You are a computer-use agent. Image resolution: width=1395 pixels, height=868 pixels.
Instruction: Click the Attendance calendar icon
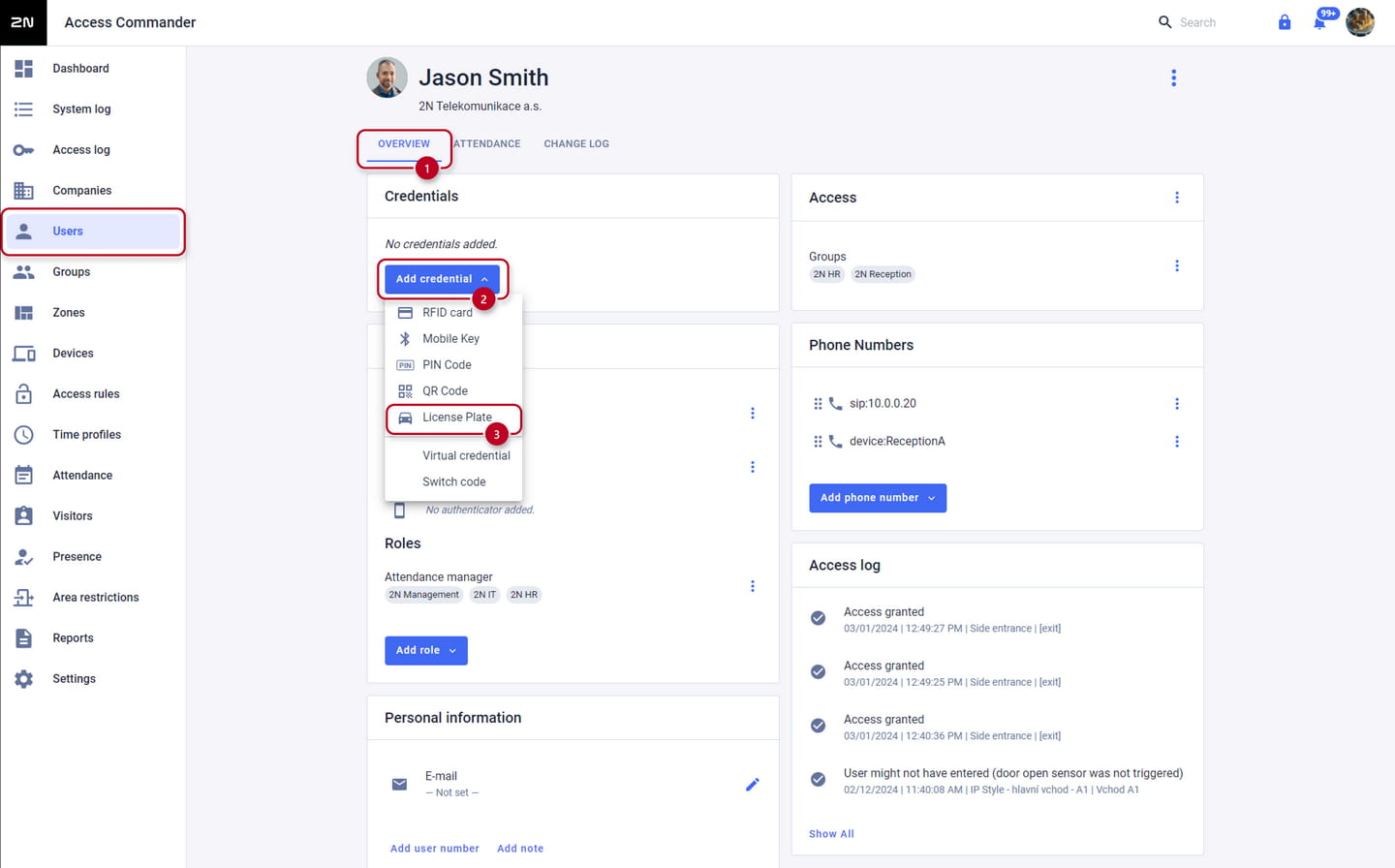pyautogui.click(x=23, y=476)
